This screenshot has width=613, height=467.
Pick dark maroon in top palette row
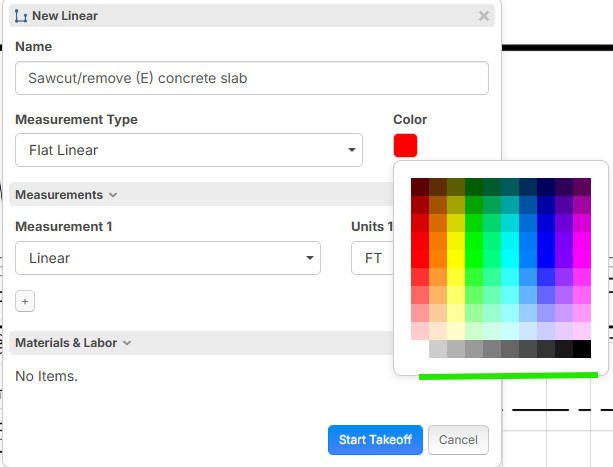click(420, 187)
